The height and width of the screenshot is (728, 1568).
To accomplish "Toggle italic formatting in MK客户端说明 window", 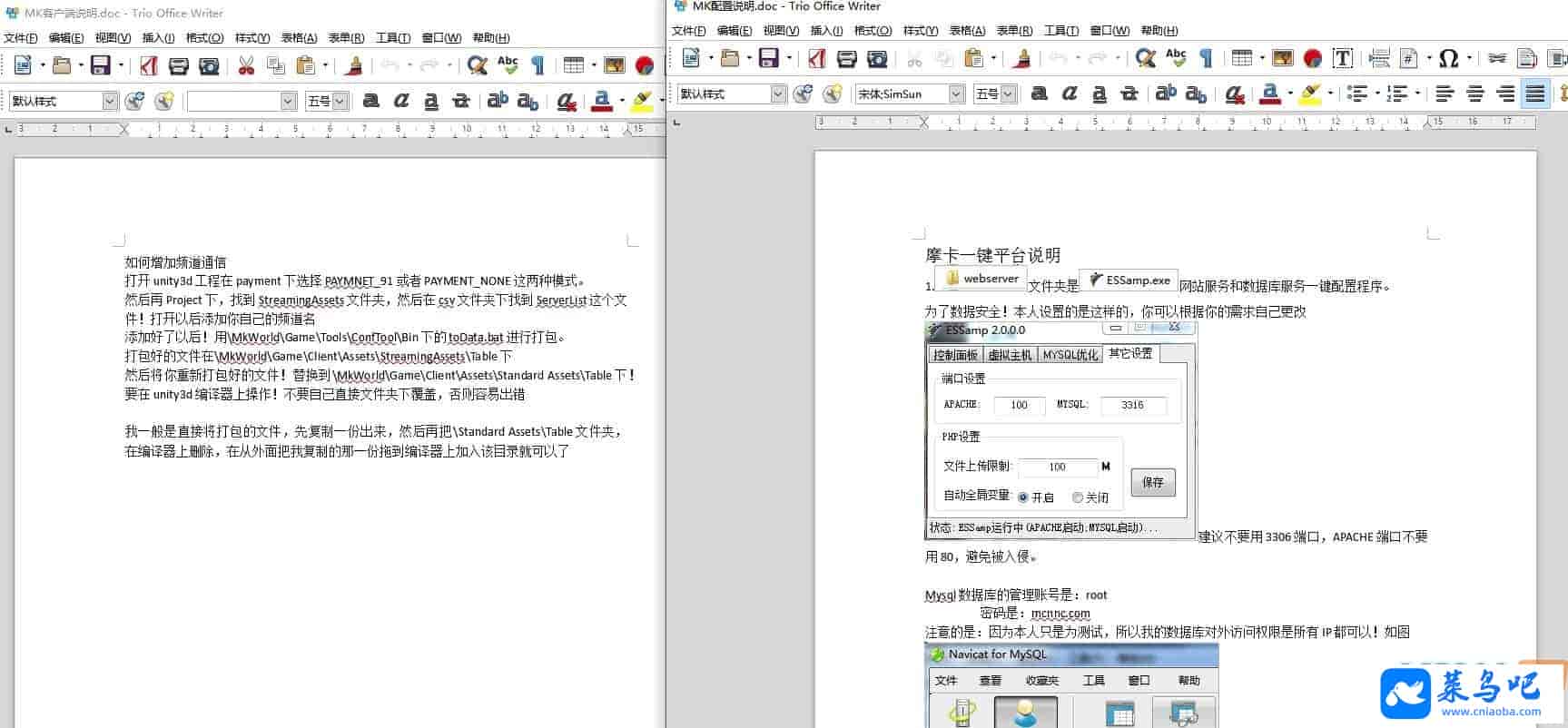I will [x=401, y=101].
